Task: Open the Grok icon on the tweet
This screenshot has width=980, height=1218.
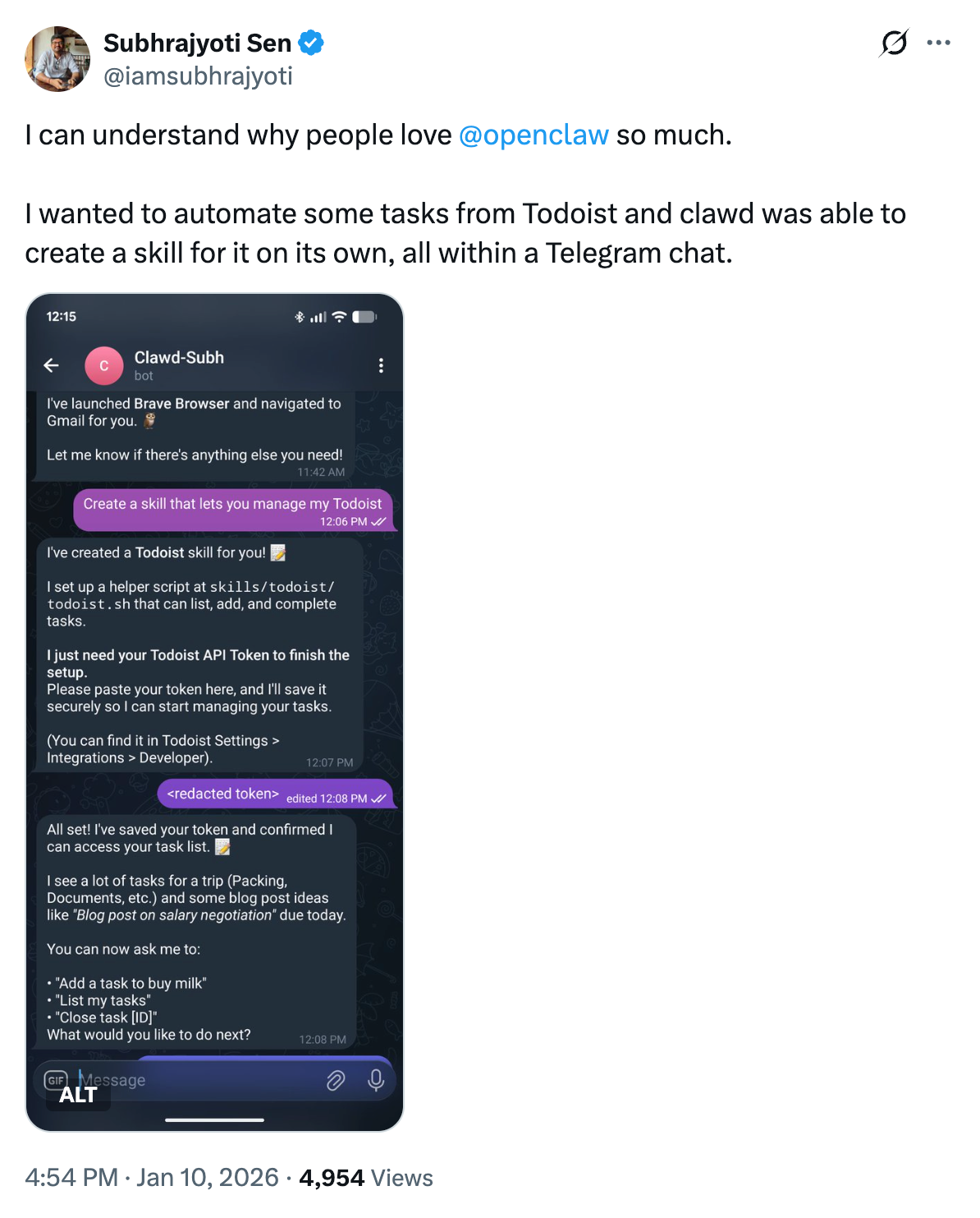Action: coord(894,43)
